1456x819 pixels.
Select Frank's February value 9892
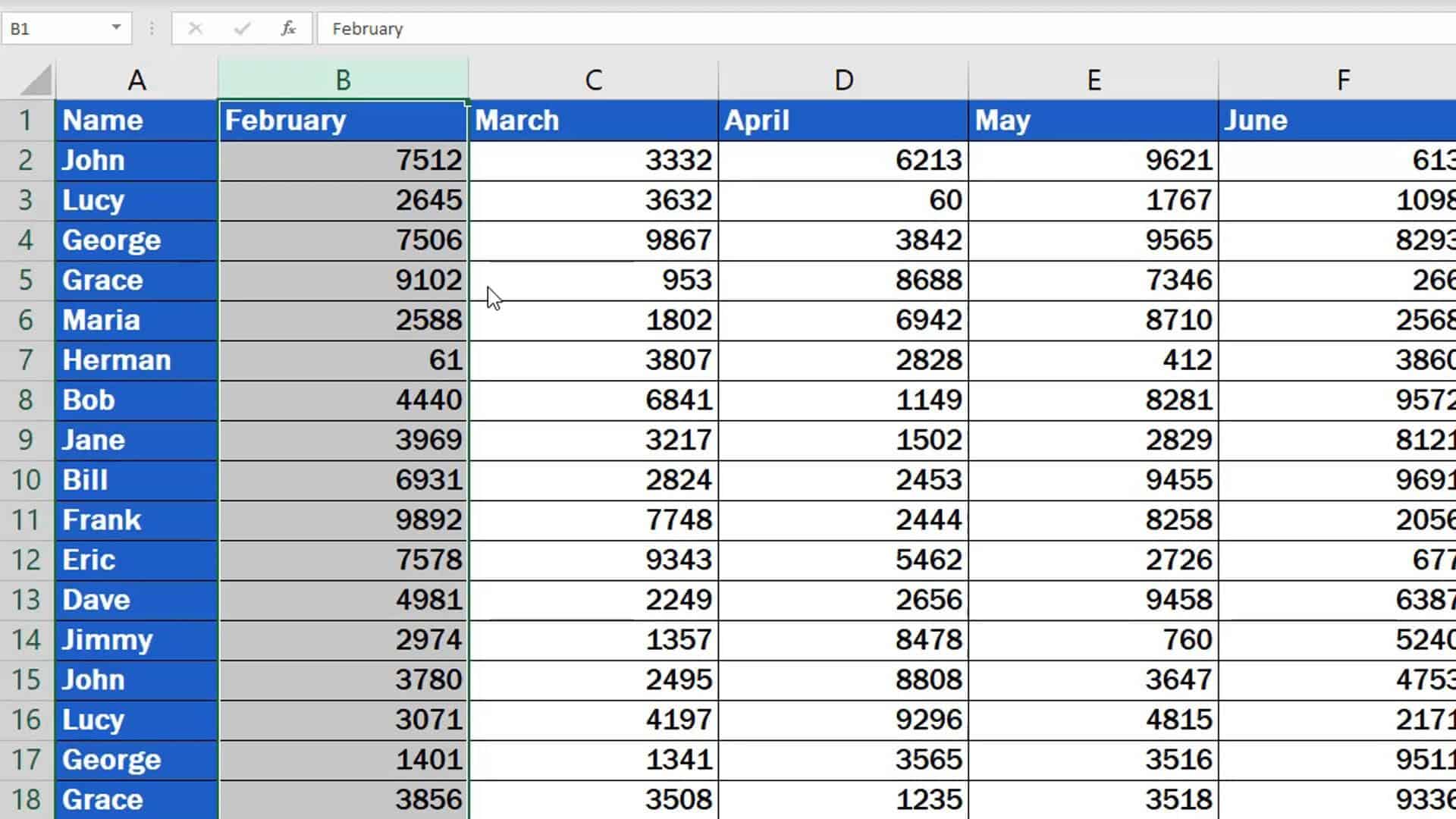pyautogui.click(x=341, y=519)
